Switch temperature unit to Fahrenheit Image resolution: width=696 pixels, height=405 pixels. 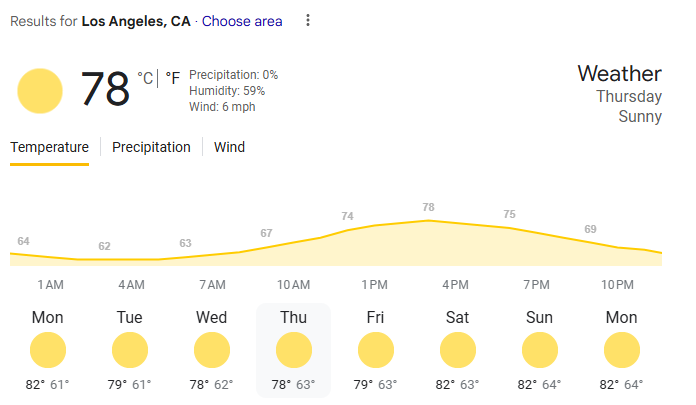click(173, 77)
